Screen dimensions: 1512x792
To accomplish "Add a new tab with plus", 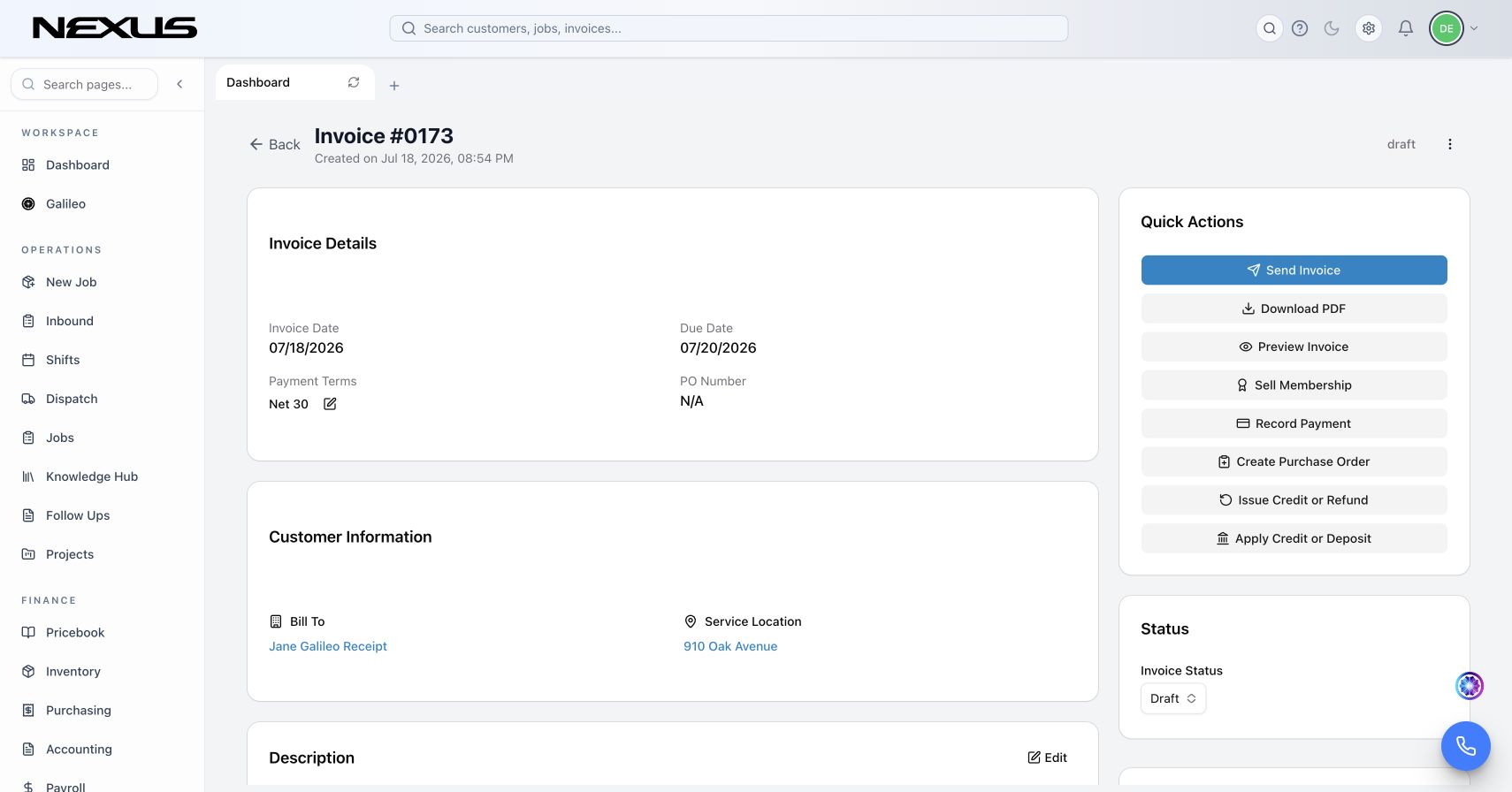I will pyautogui.click(x=394, y=86).
